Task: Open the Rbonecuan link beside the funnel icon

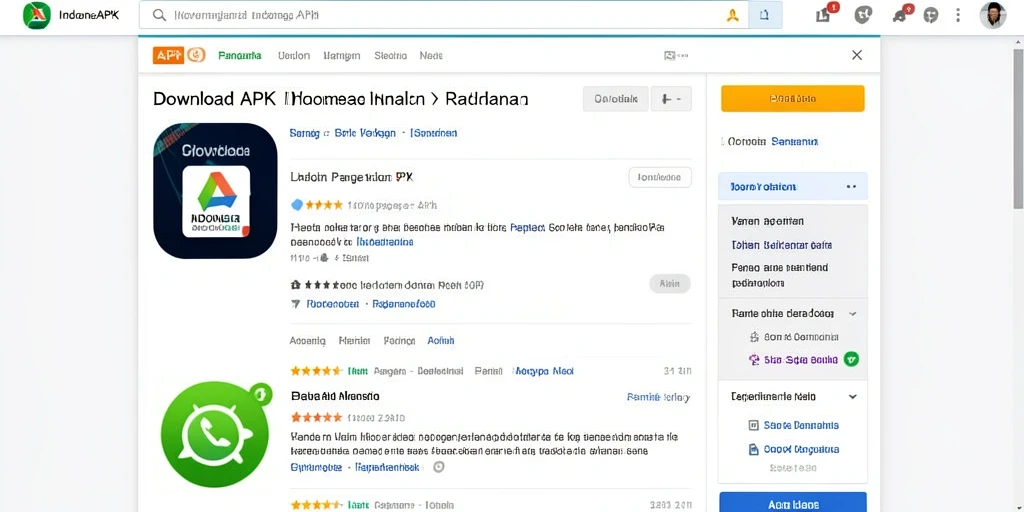Action: (333, 304)
